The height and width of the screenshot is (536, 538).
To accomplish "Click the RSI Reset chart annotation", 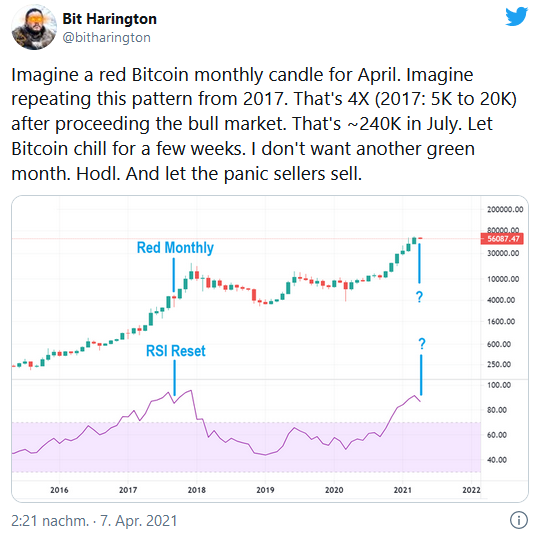I will coord(176,351).
